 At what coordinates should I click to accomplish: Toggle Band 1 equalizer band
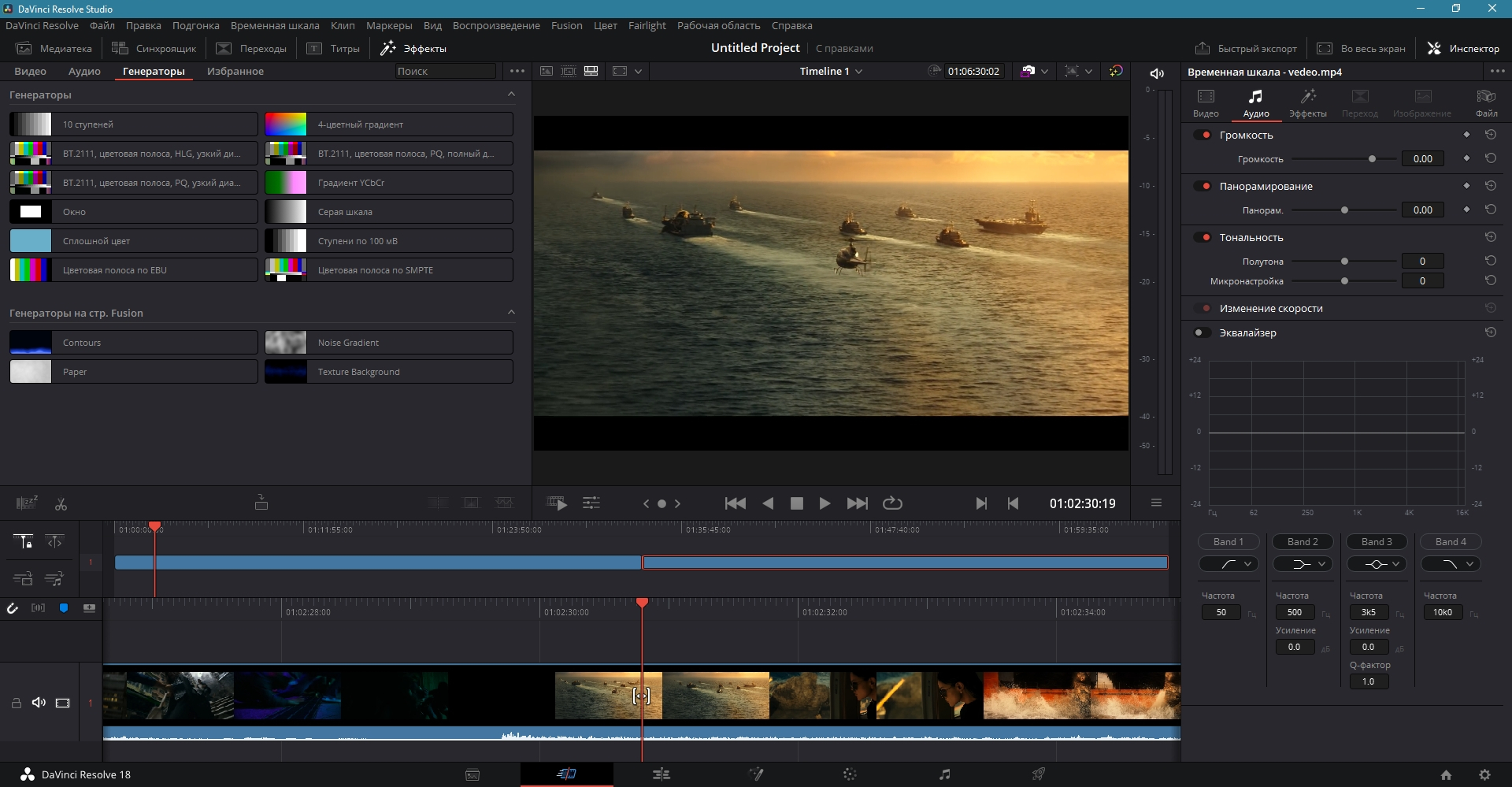[x=1228, y=541]
